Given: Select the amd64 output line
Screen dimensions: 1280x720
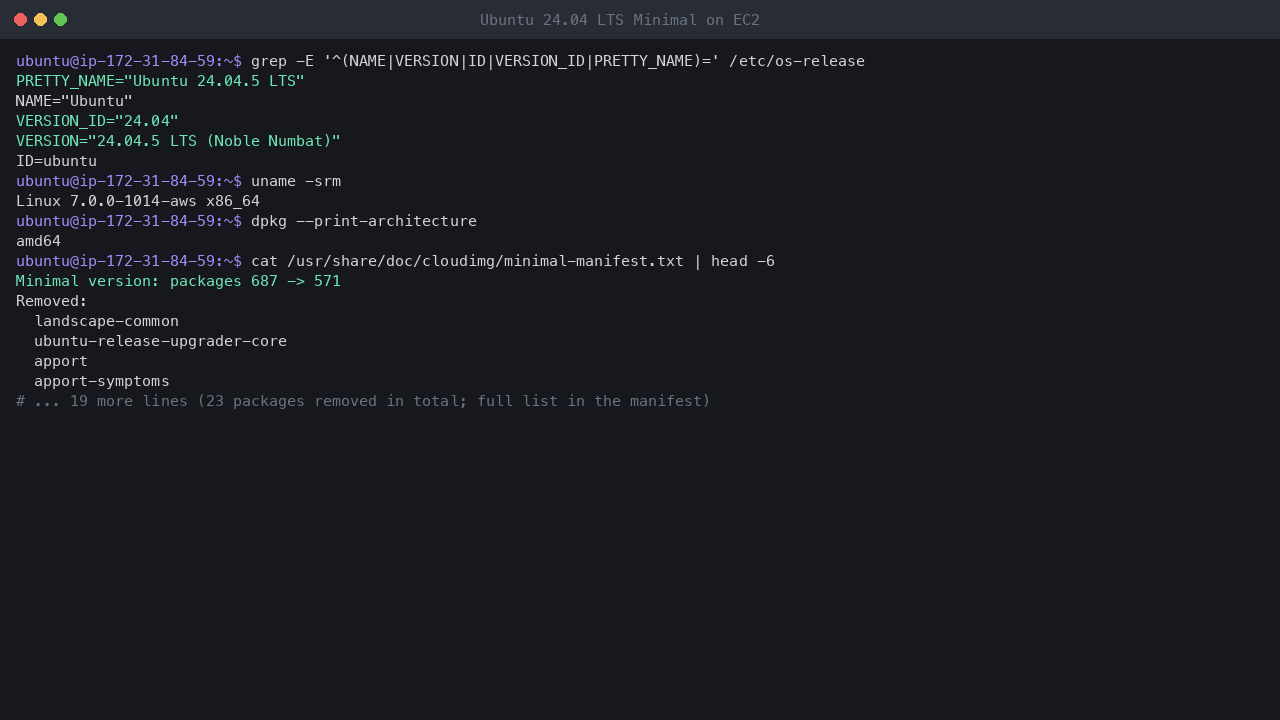Looking at the screenshot, I should pos(38,241).
